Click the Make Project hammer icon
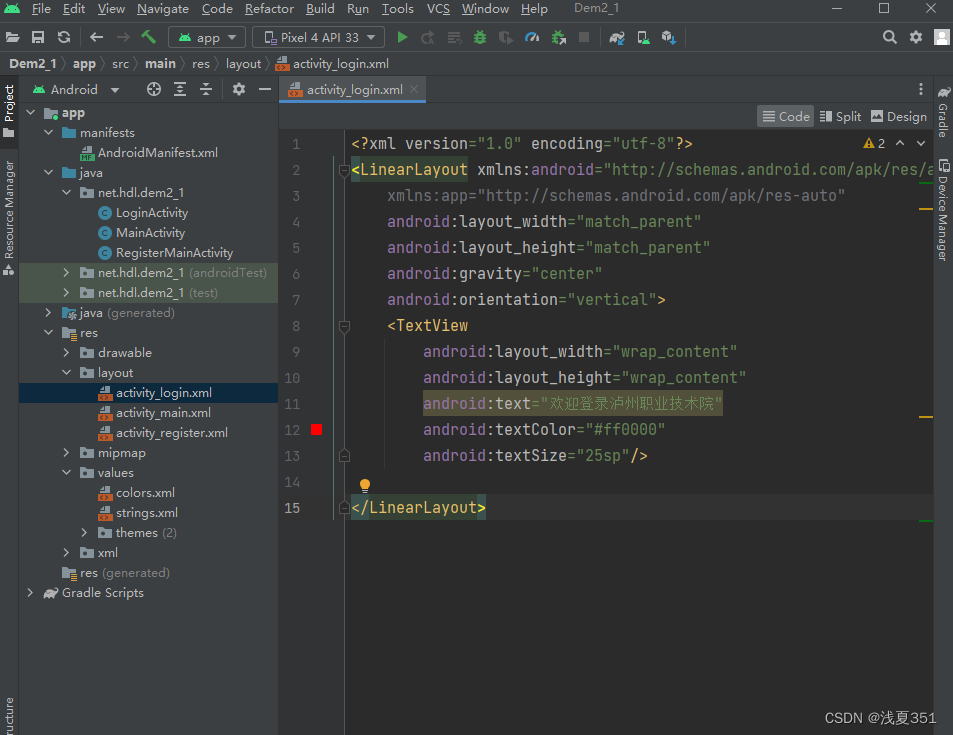Viewport: 953px width, 735px height. click(x=148, y=37)
